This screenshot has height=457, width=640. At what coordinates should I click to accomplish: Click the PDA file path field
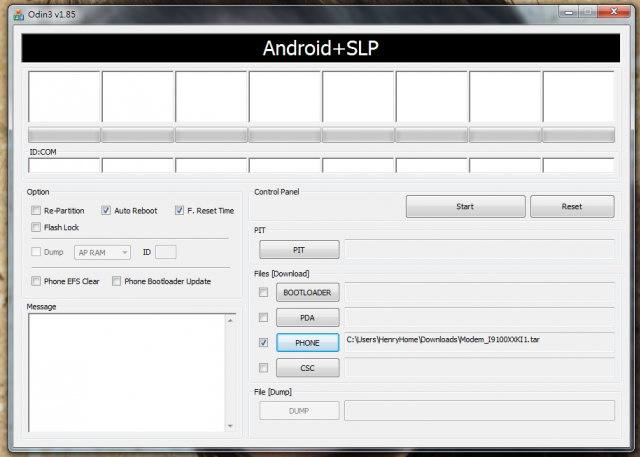click(x=480, y=317)
